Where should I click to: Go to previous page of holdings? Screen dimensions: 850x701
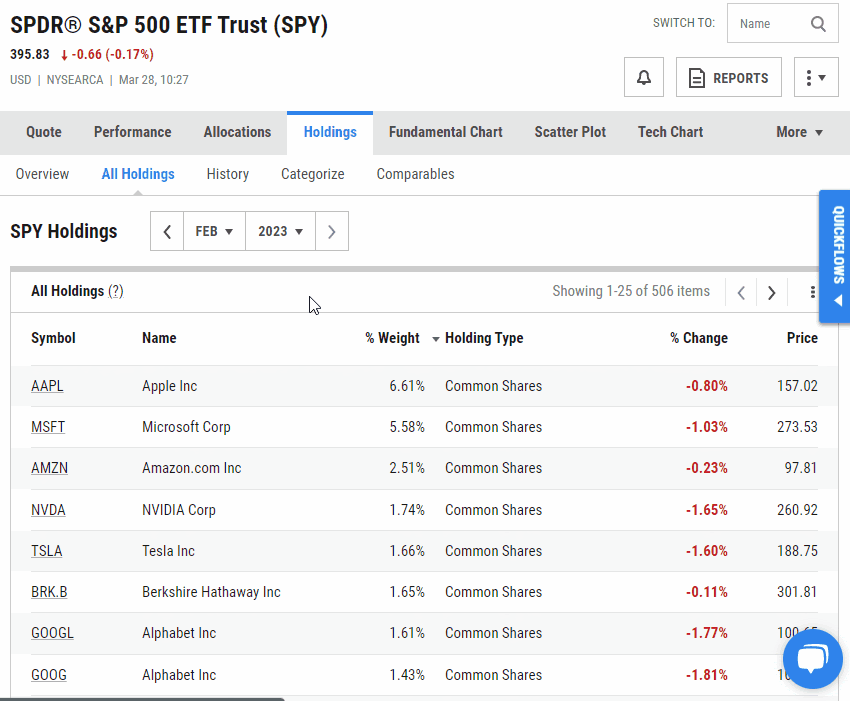pos(741,293)
